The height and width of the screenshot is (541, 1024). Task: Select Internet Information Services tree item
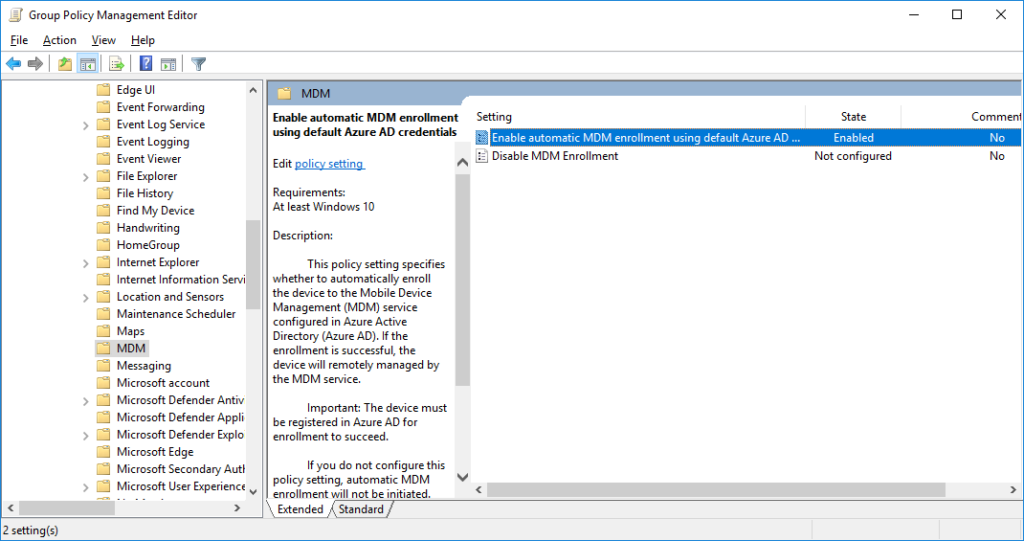[x=180, y=279]
